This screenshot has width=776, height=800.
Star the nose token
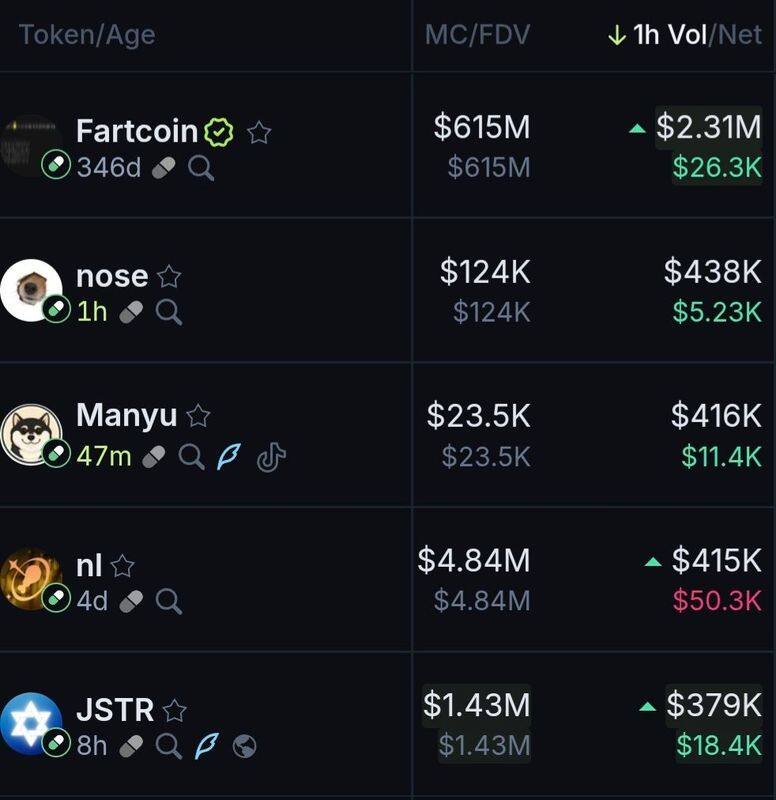[169, 277]
